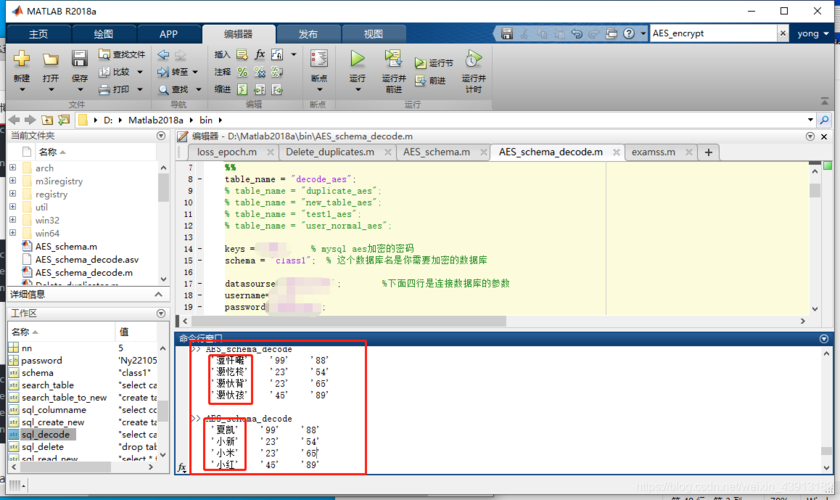Select AES_schema.m in the current folder list
The image size is (840, 500).
(66, 247)
